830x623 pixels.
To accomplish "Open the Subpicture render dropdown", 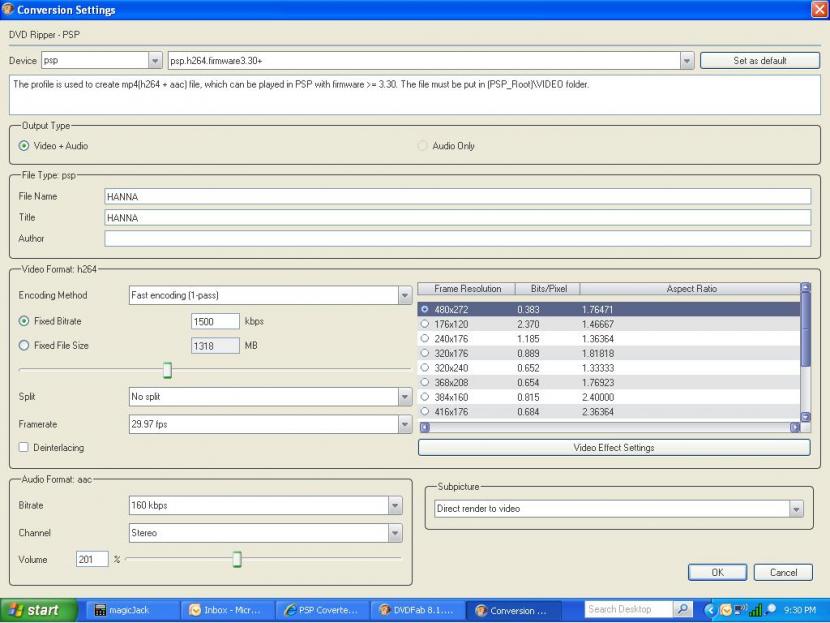I will click(x=796, y=509).
